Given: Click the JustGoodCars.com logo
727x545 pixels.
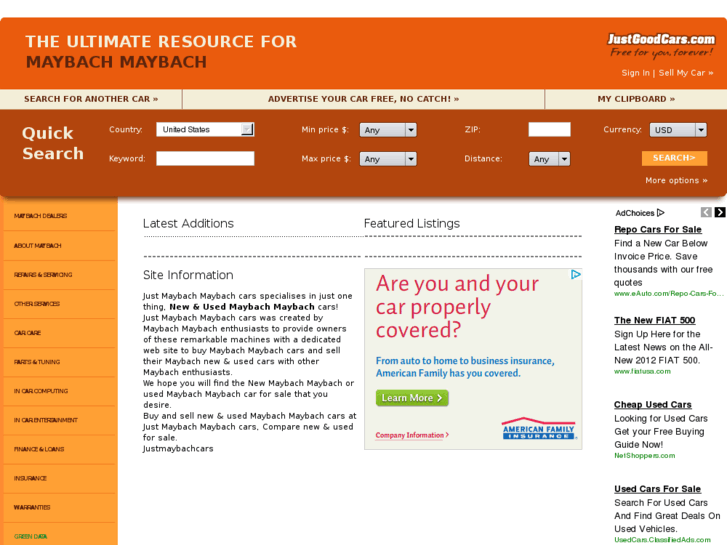Looking at the screenshot, I should 661,45.
